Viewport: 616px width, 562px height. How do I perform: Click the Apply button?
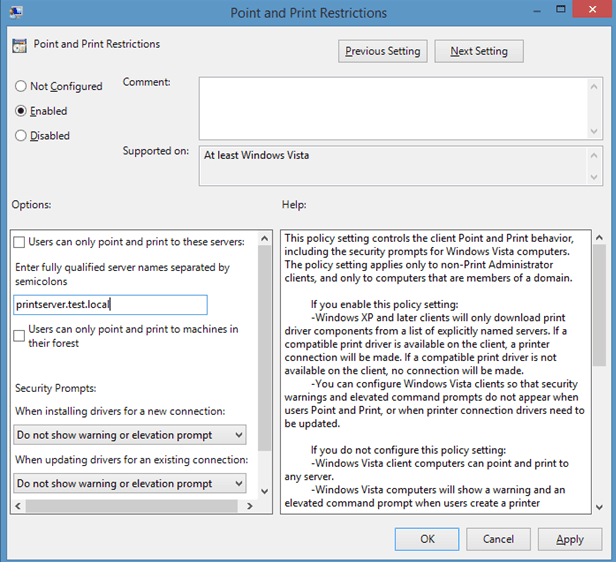570,539
